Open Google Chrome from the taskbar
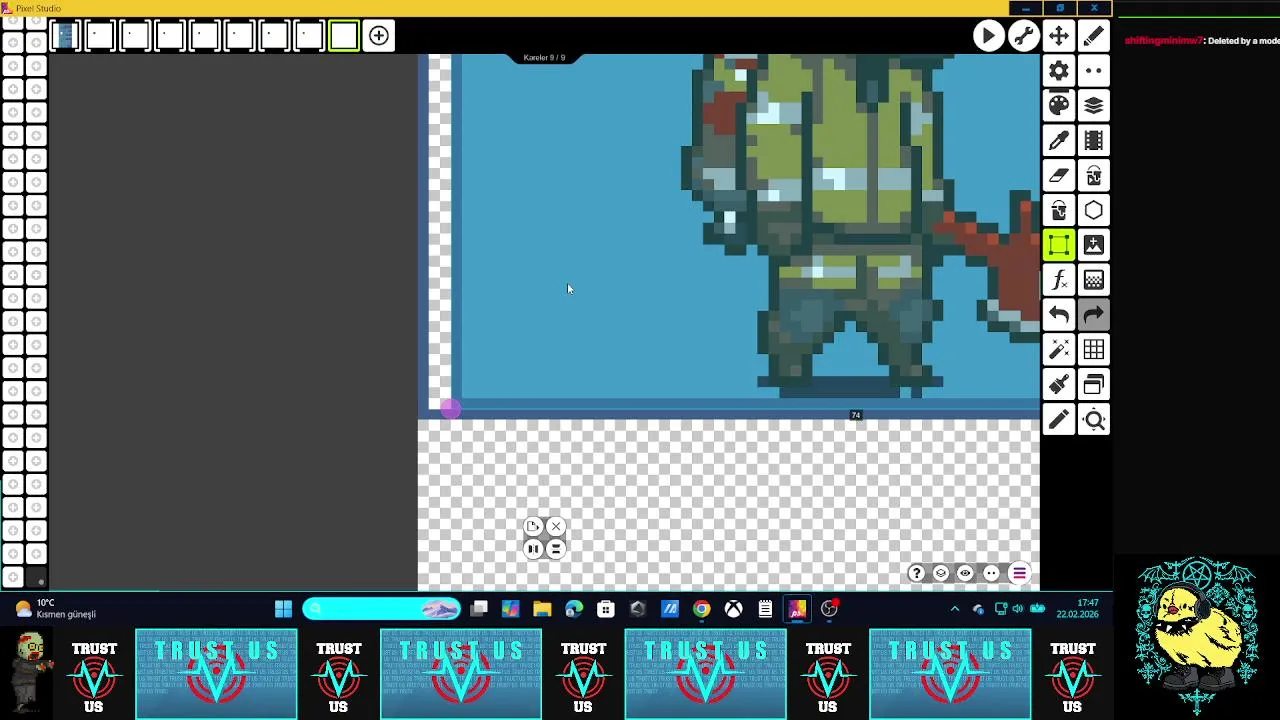The width and height of the screenshot is (1280, 720). tap(702, 609)
